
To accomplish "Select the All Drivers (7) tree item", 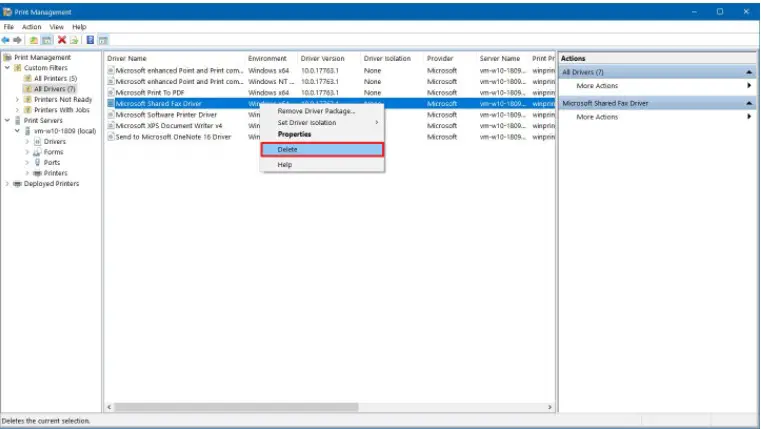I will click(54, 89).
